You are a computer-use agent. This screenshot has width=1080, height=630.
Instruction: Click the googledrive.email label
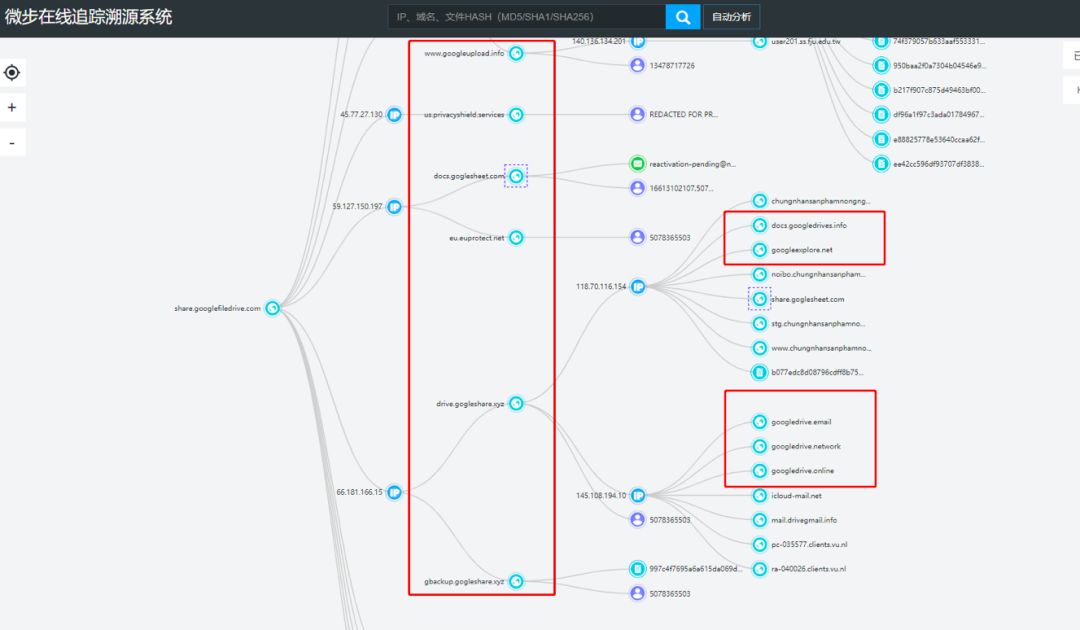pyautogui.click(x=801, y=421)
